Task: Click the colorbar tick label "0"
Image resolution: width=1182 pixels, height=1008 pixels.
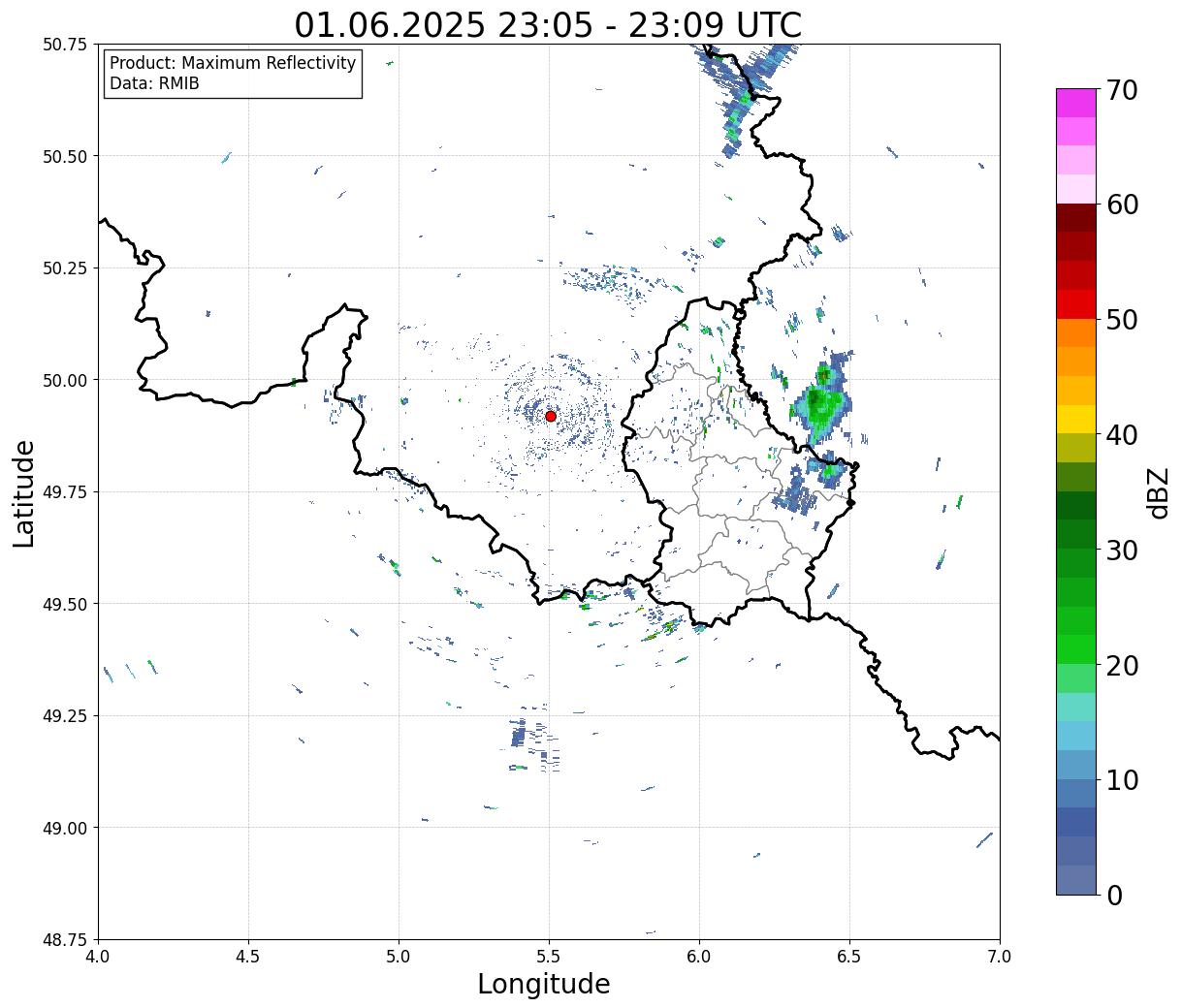Action: 1114,895
